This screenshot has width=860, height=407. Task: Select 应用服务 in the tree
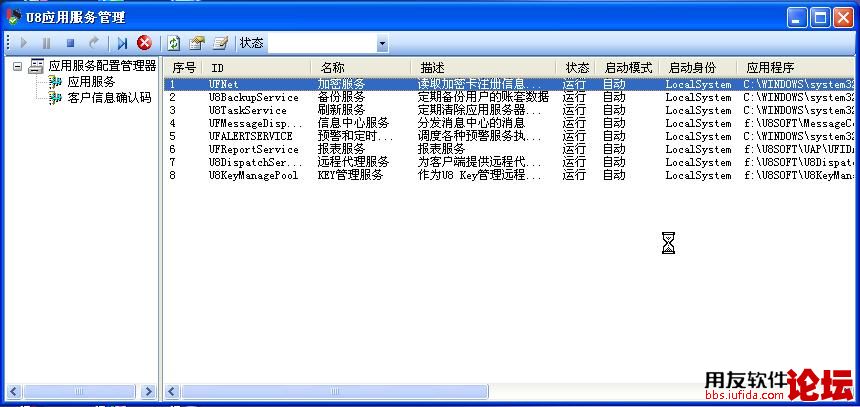coord(91,82)
